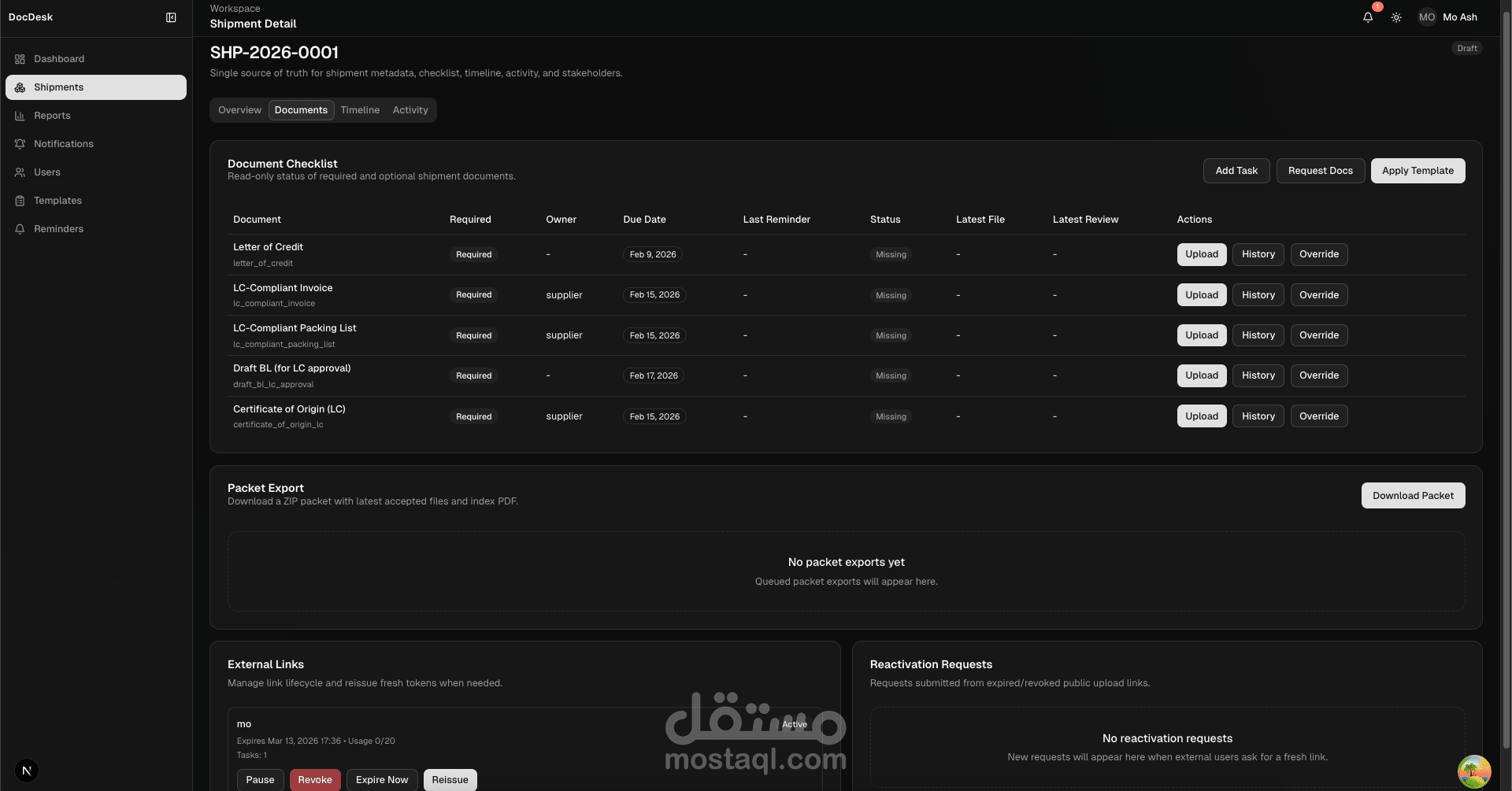This screenshot has height=791, width=1512.
Task: Revoke the mo external link
Action: click(x=315, y=780)
